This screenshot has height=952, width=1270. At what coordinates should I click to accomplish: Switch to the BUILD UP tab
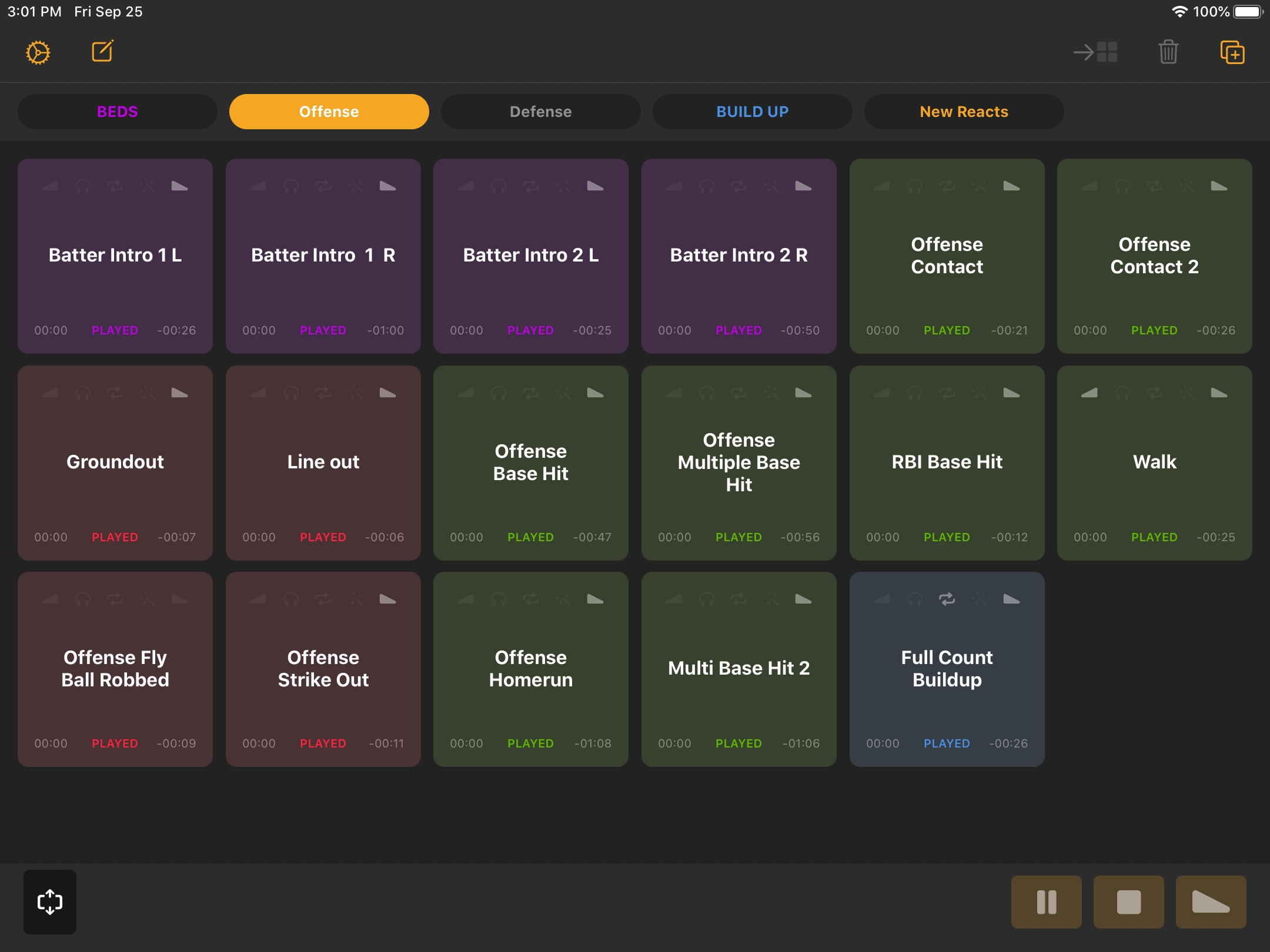click(x=753, y=112)
